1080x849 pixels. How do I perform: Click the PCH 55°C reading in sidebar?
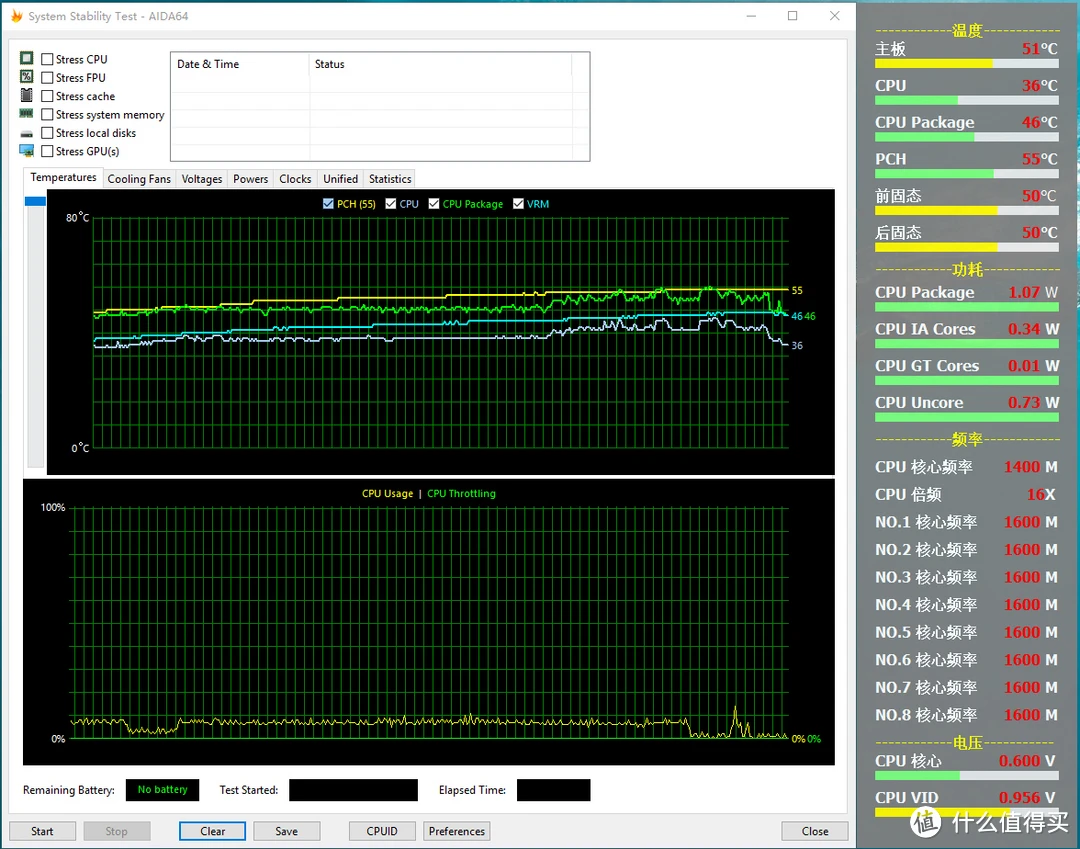(x=966, y=159)
